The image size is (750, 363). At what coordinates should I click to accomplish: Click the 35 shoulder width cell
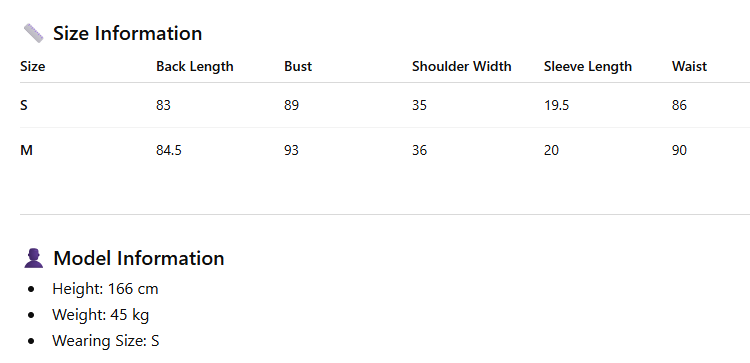click(x=419, y=105)
